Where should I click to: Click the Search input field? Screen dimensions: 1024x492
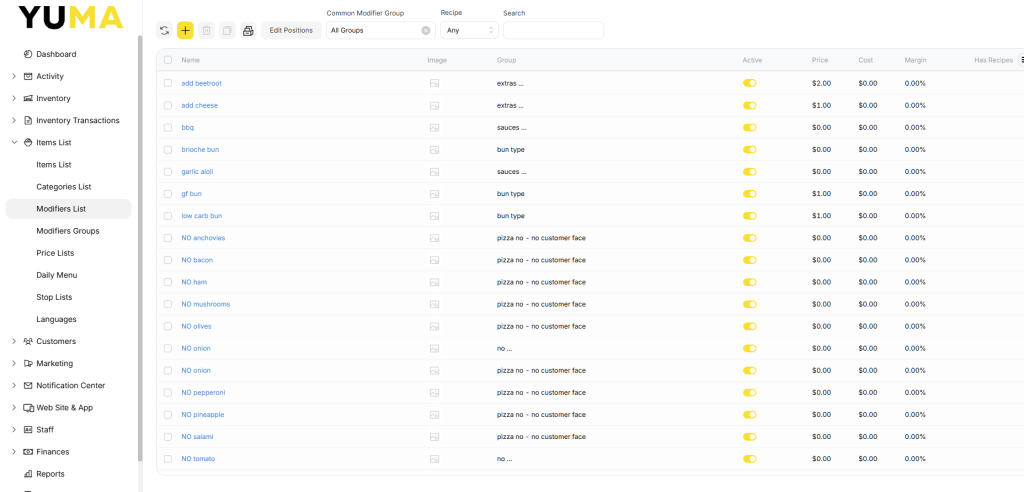[553, 30]
